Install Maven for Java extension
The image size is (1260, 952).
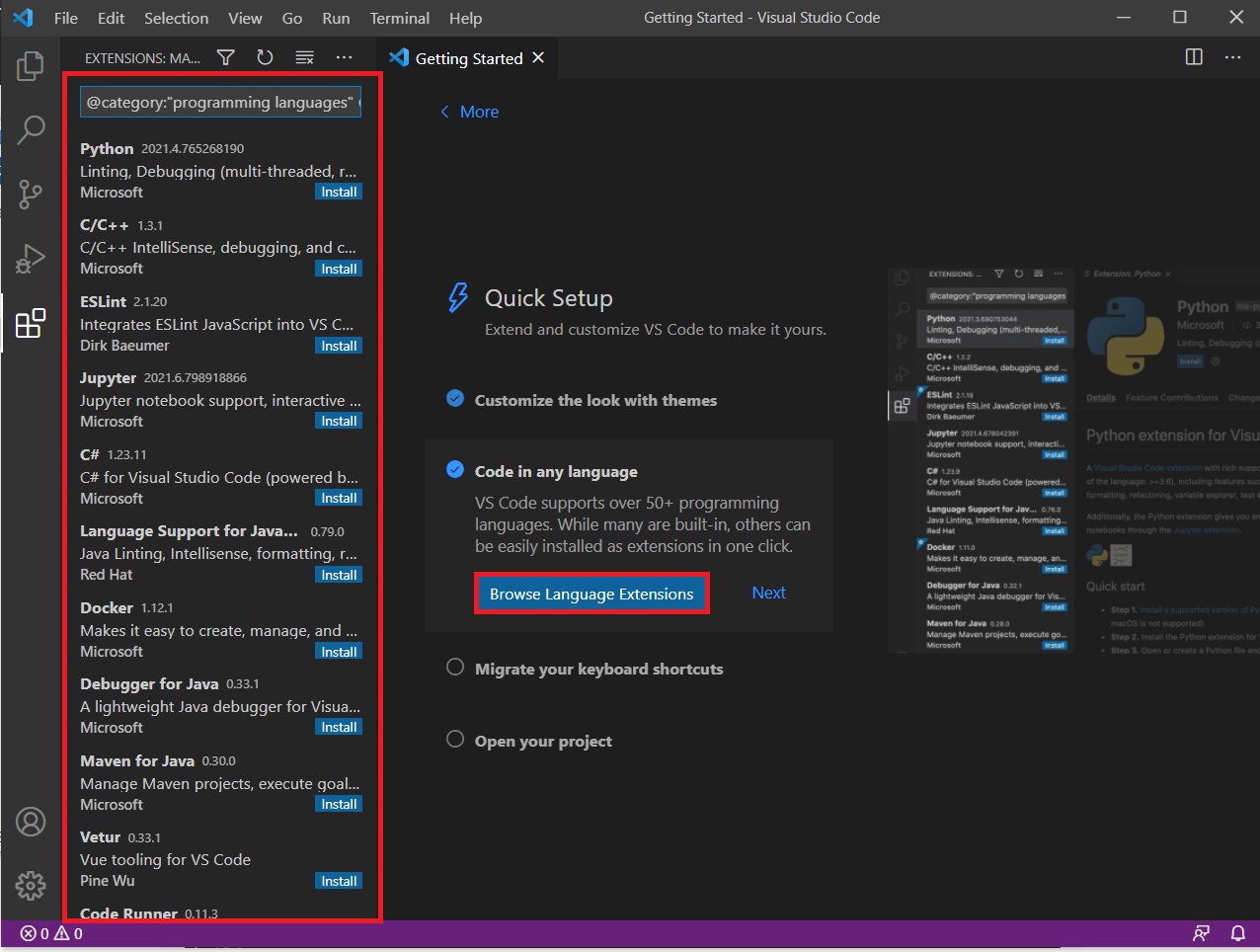point(339,804)
